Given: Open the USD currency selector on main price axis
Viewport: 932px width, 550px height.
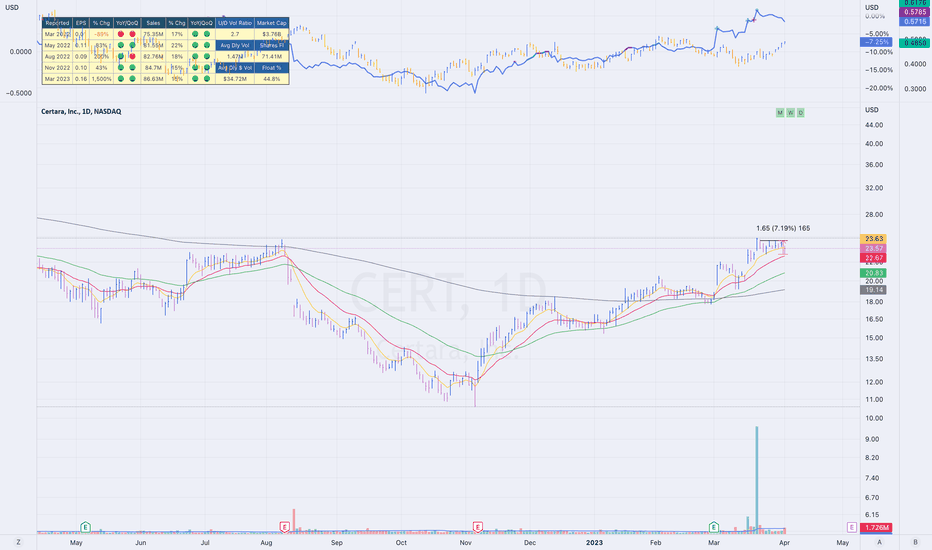Looking at the screenshot, I should tap(872, 110).
